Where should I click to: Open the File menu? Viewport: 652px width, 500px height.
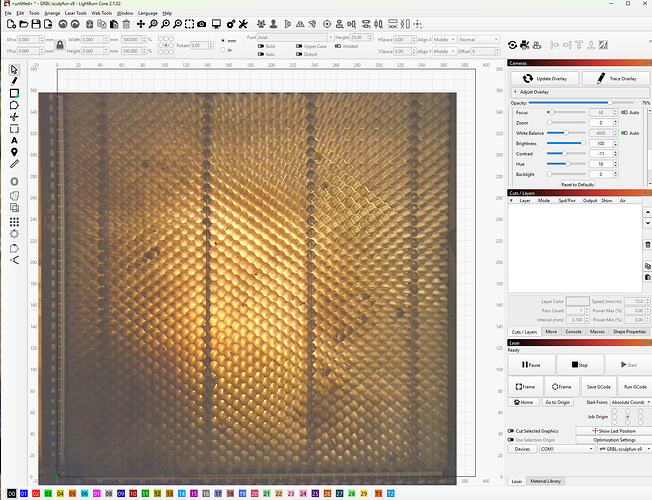[8, 13]
